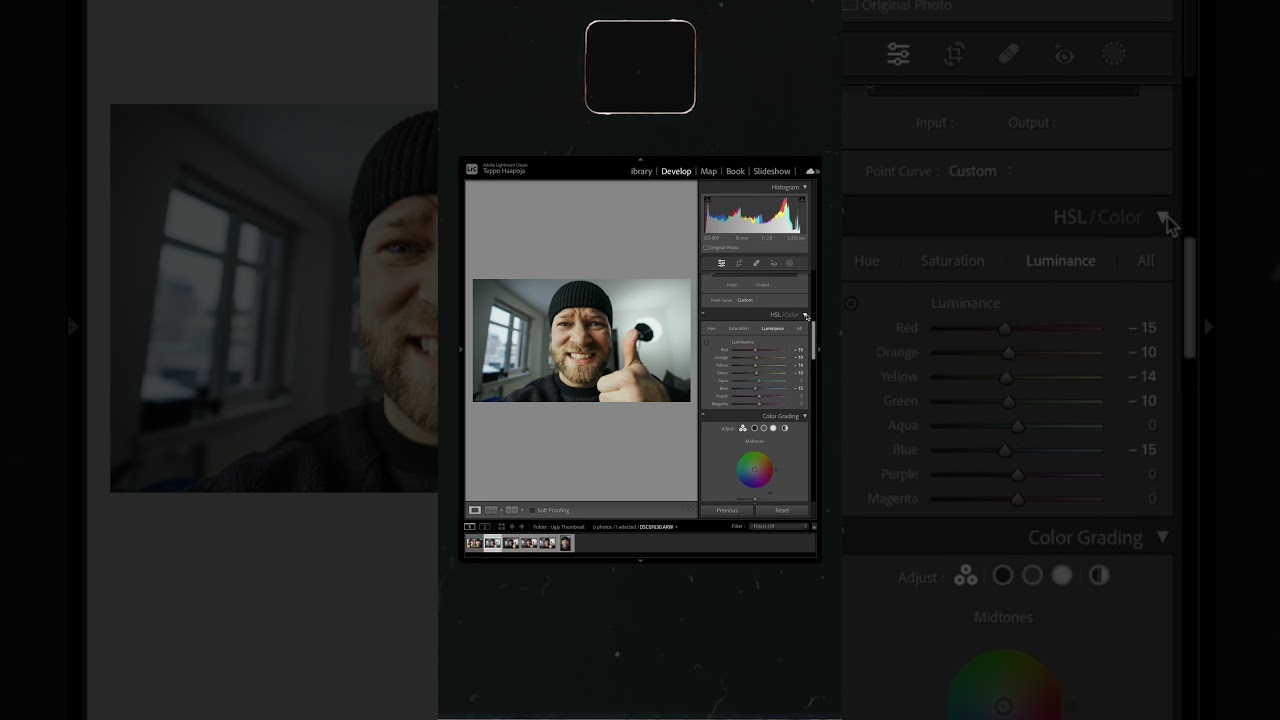
Task: Choose Global adjust circle in center window Color Grading
Action: [x=785, y=428]
